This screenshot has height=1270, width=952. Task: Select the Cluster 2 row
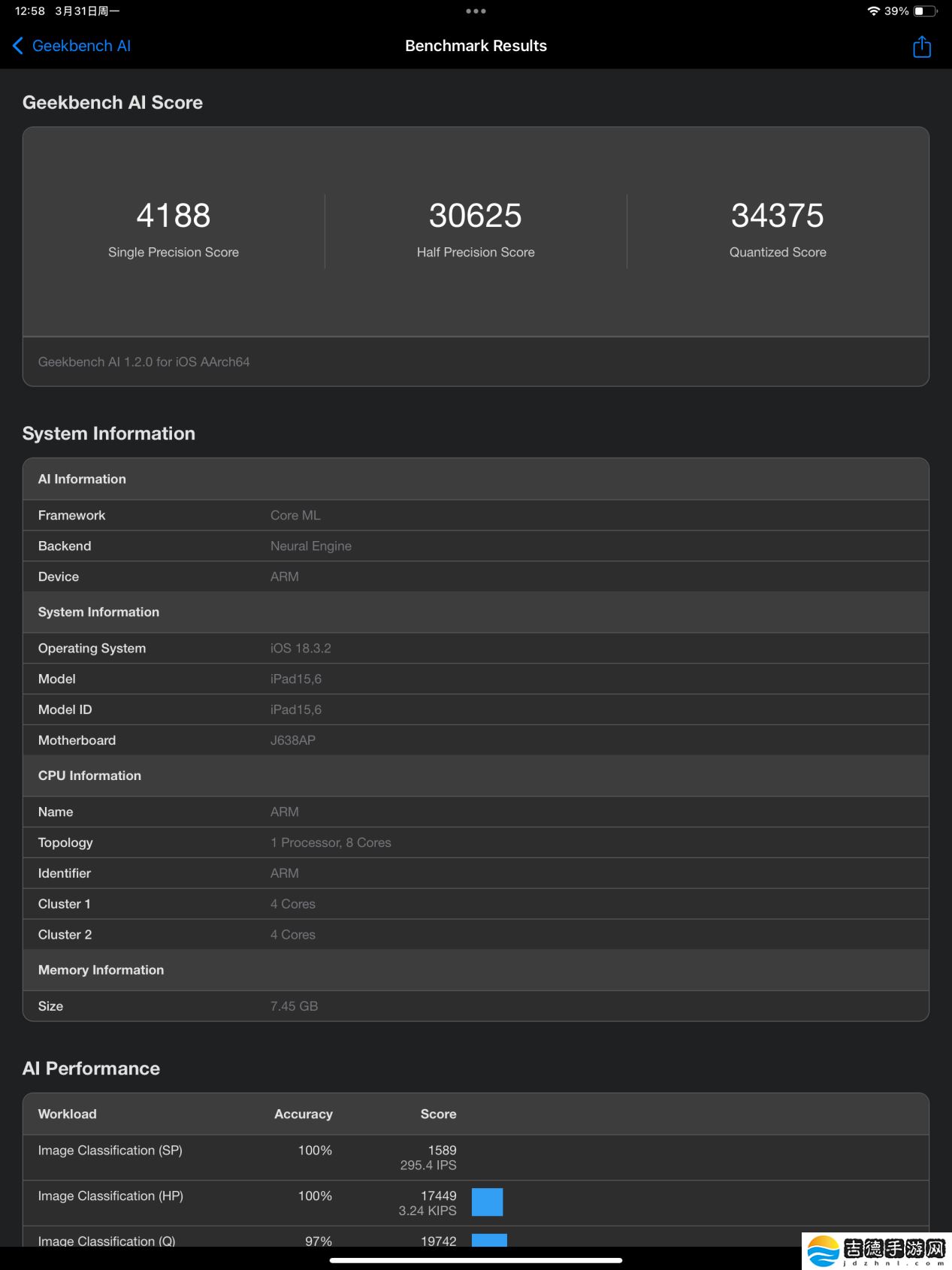click(x=476, y=935)
